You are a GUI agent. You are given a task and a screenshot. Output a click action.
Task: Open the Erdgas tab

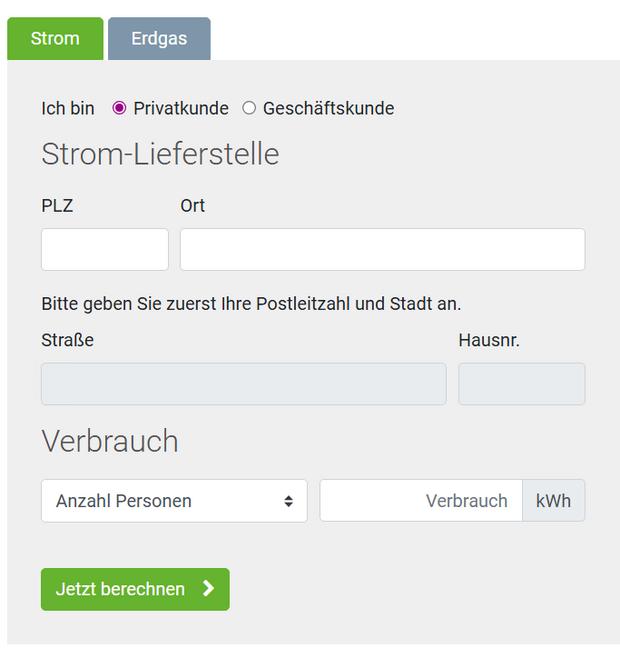[159, 39]
